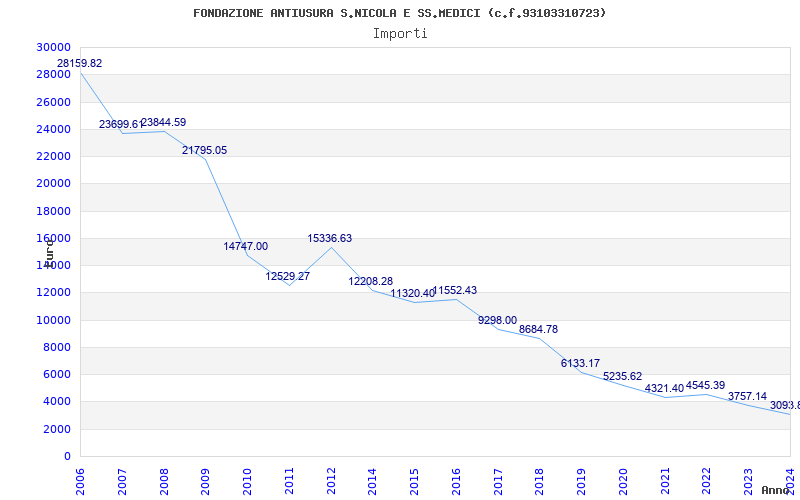Select data label 23844.59

click(163, 122)
